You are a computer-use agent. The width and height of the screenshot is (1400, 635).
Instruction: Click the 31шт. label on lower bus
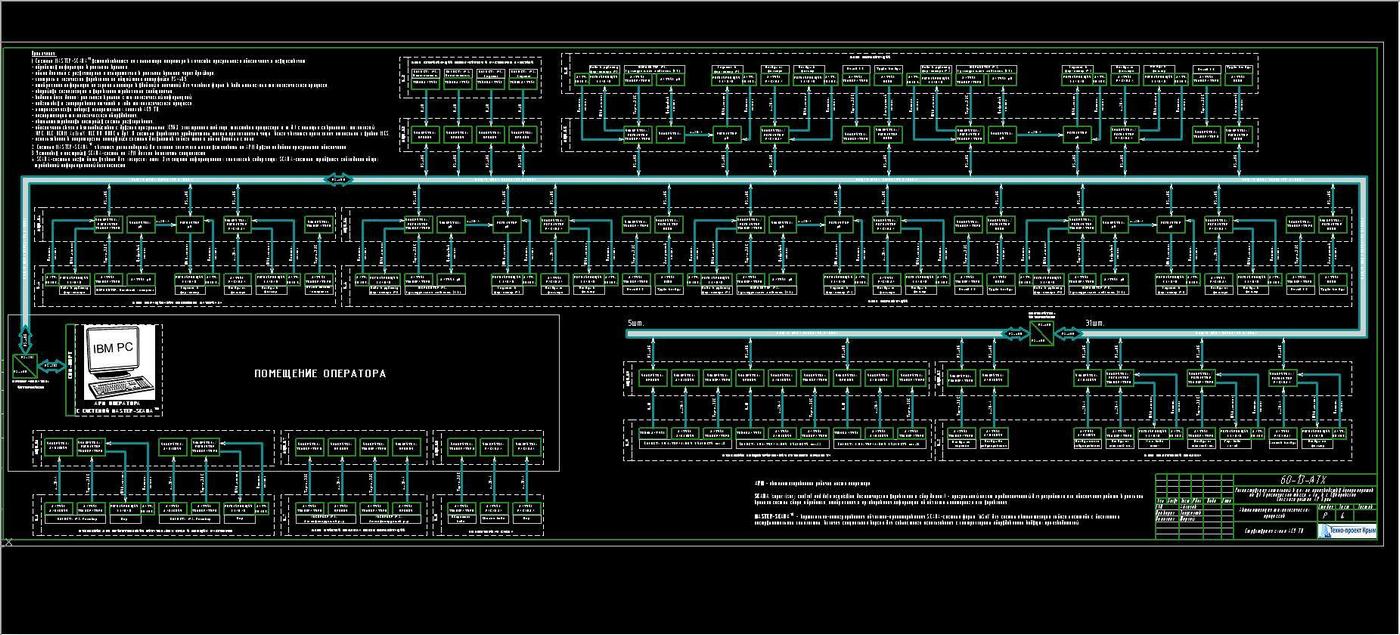tap(1095, 323)
